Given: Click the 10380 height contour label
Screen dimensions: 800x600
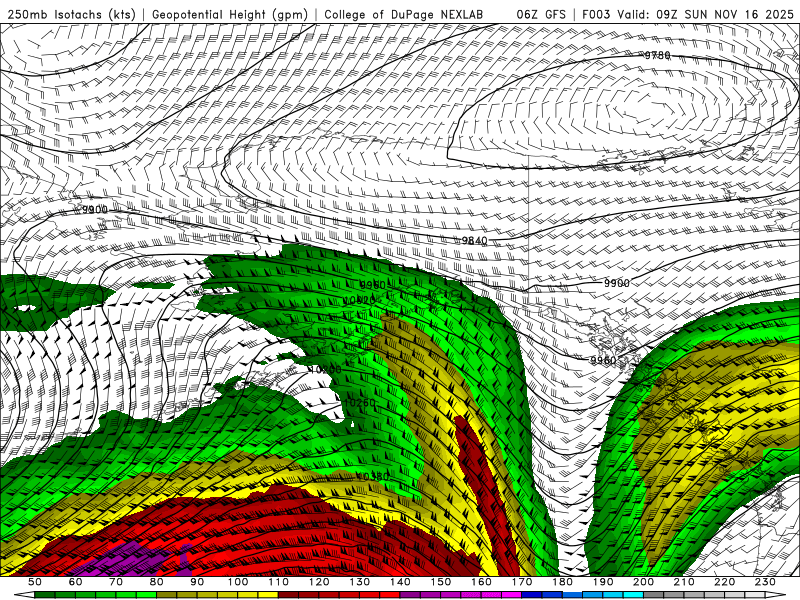Looking at the screenshot, I should pos(373,476).
